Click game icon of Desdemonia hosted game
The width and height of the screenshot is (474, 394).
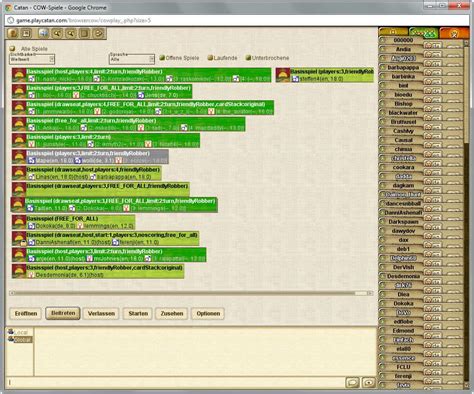pyautogui.click(x=19, y=271)
